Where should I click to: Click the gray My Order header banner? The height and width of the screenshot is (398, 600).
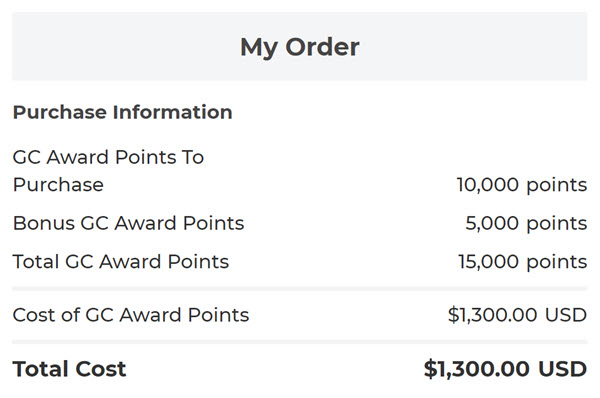300,46
